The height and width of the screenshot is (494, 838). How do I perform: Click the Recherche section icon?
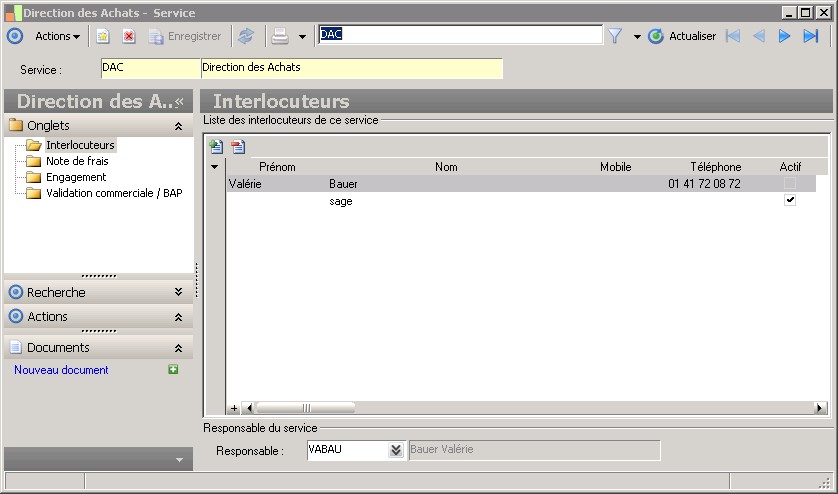tap(16, 292)
